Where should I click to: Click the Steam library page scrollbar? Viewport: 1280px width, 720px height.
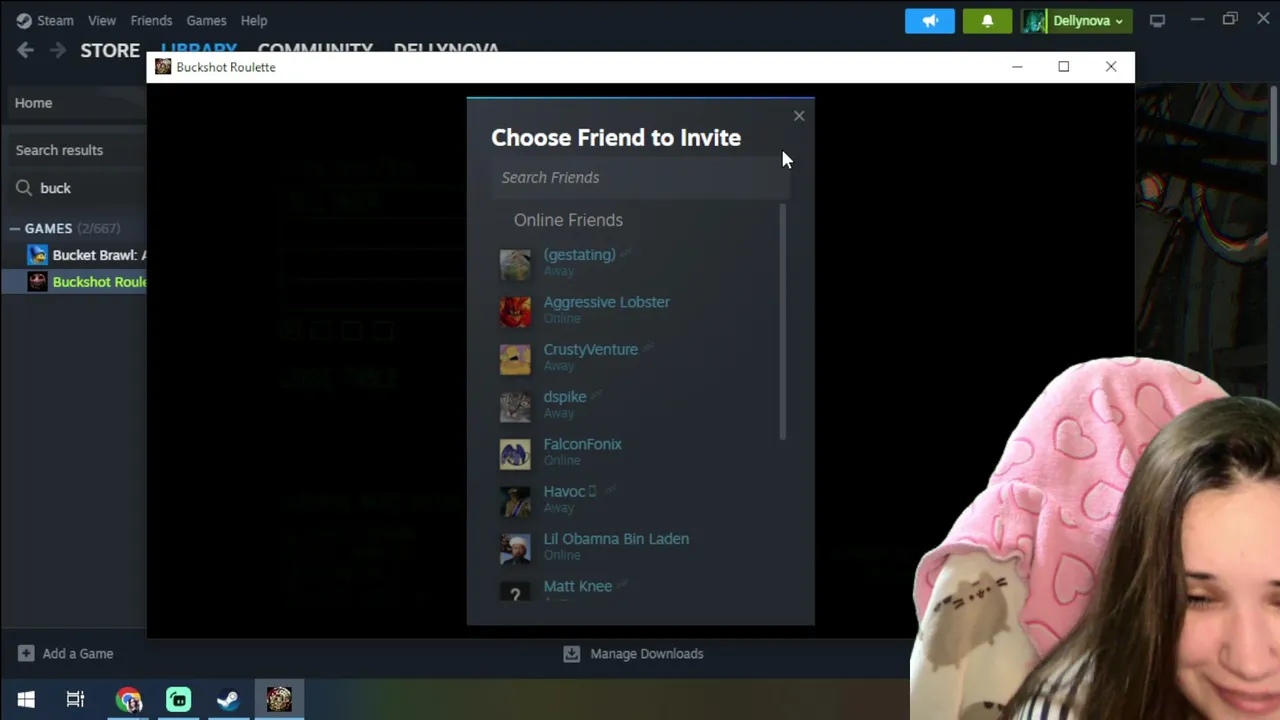pos(1274,125)
